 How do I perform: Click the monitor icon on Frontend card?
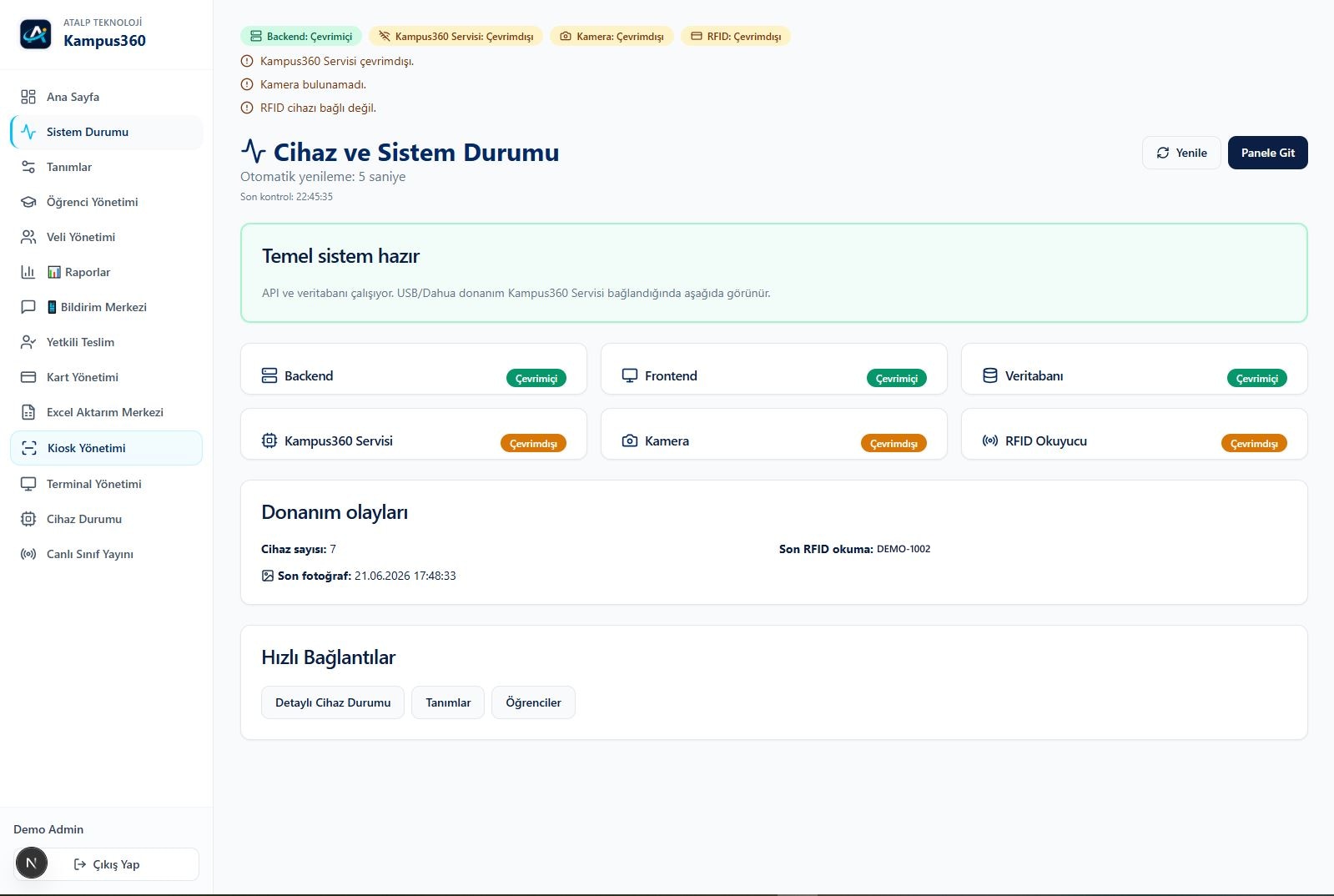(630, 375)
